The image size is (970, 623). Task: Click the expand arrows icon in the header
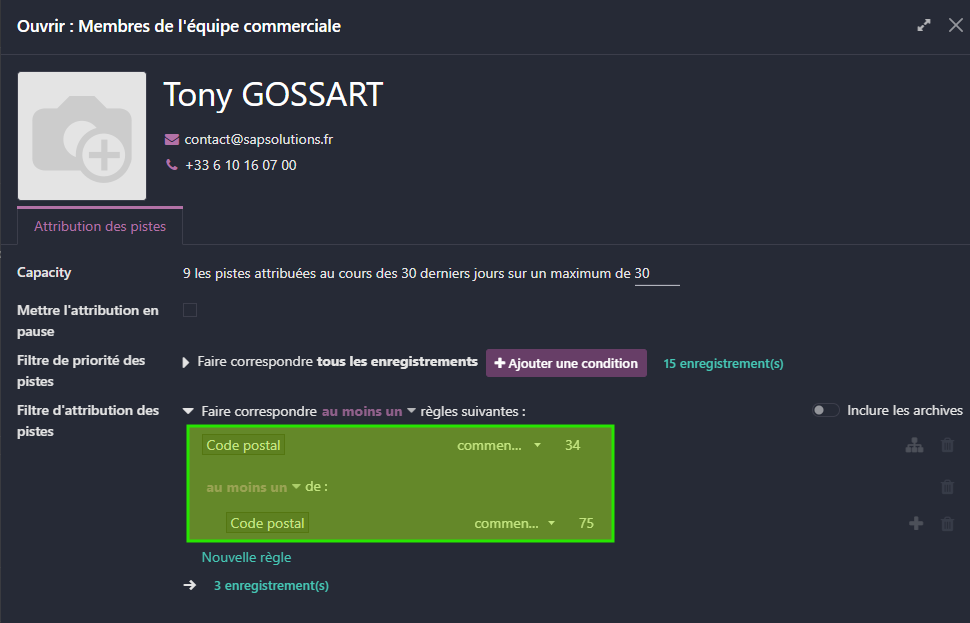coord(923,25)
